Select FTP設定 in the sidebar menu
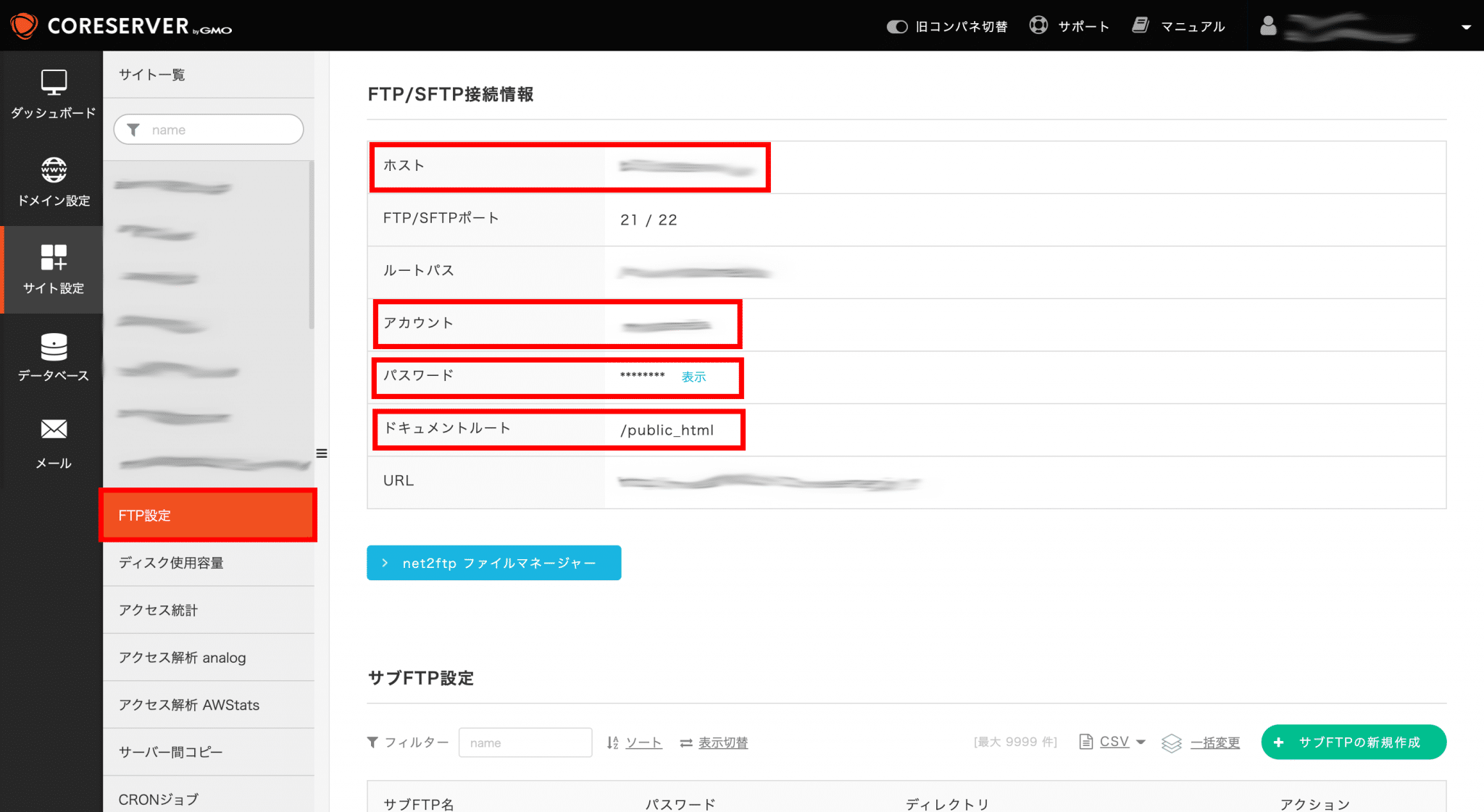Screen dimensions: 1484x812 (208, 515)
